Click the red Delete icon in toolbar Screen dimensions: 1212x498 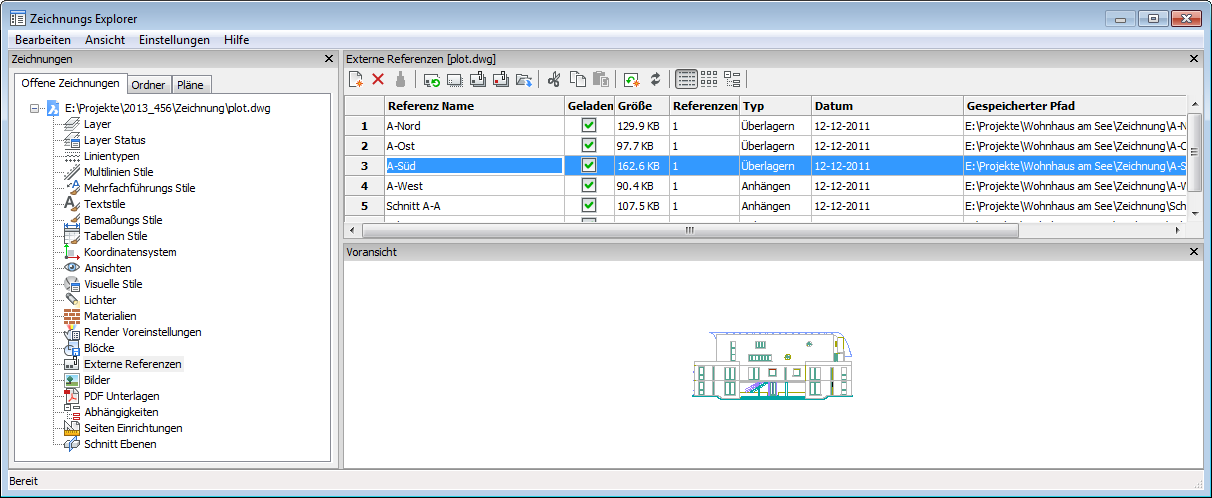click(378, 79)
